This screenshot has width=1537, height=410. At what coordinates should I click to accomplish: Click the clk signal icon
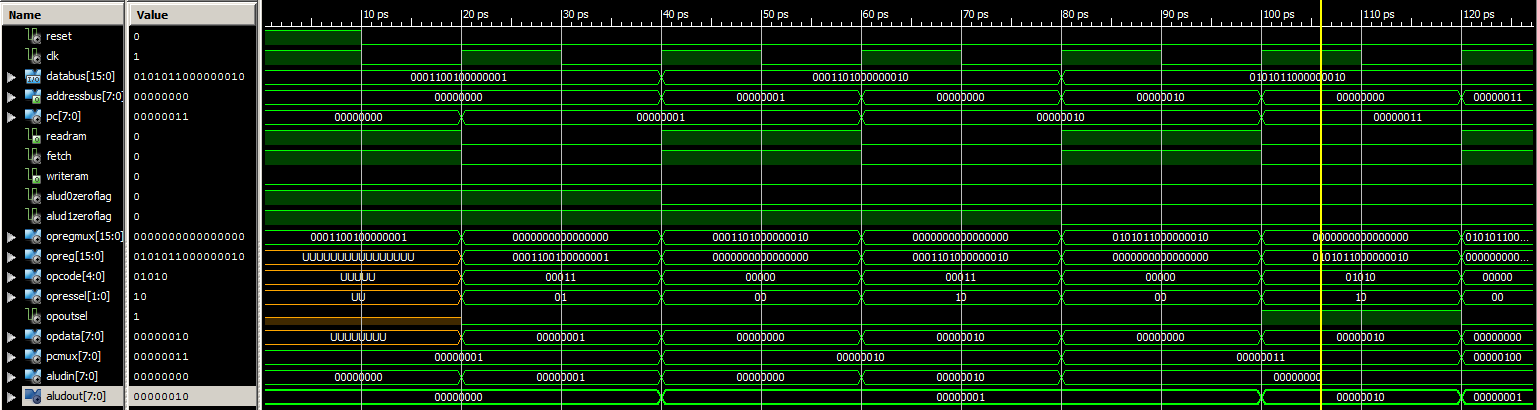click(36, 56)
